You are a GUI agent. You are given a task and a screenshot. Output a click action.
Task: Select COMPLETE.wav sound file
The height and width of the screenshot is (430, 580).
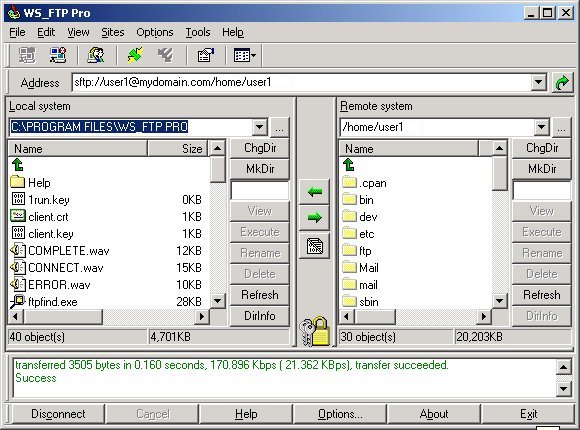tap(60, 251)
